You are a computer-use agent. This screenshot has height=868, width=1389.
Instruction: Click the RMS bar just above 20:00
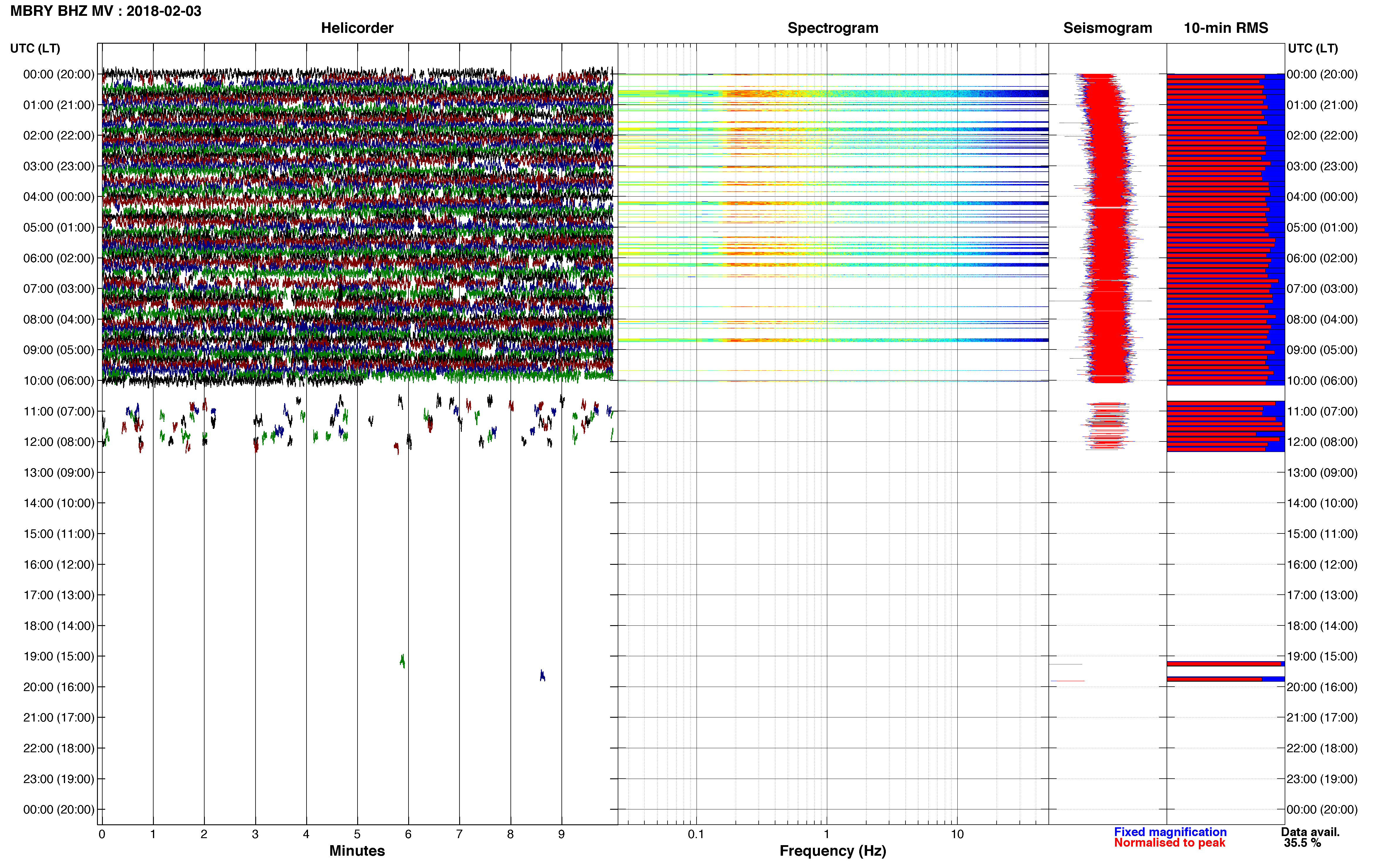coord(1225,679)
